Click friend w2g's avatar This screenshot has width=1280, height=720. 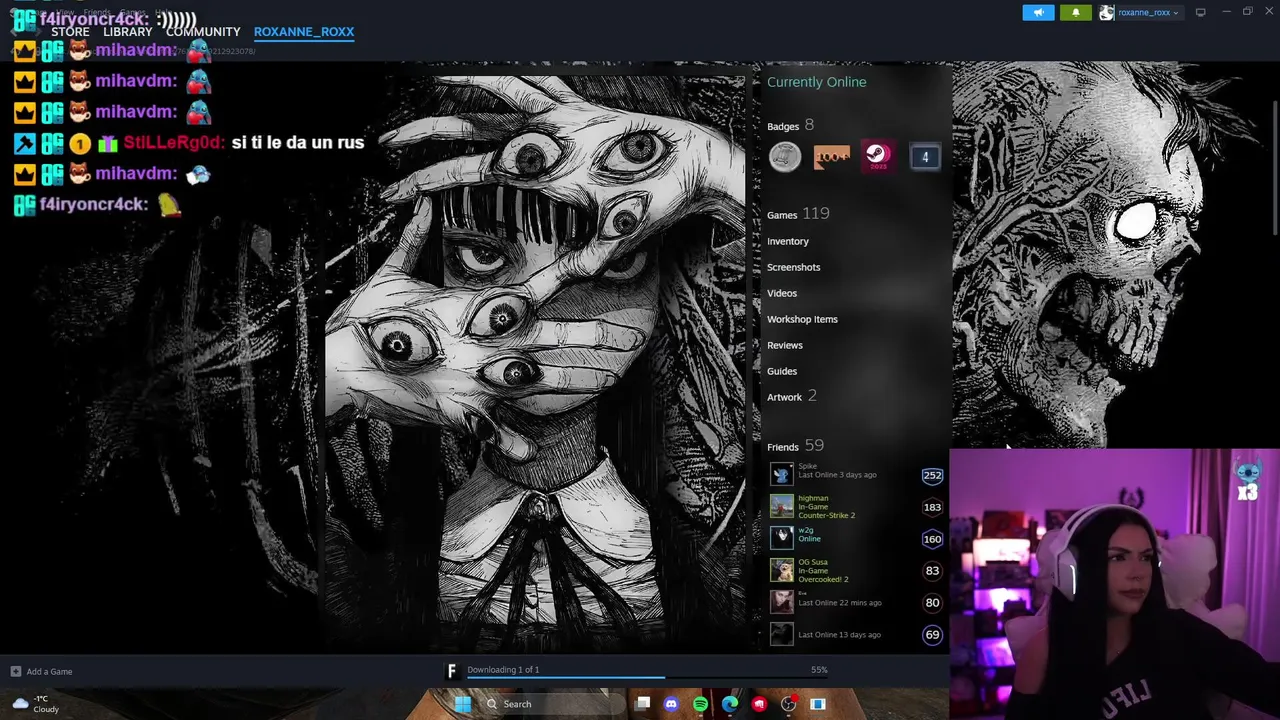pyautogui.click(x=782, y=539)
